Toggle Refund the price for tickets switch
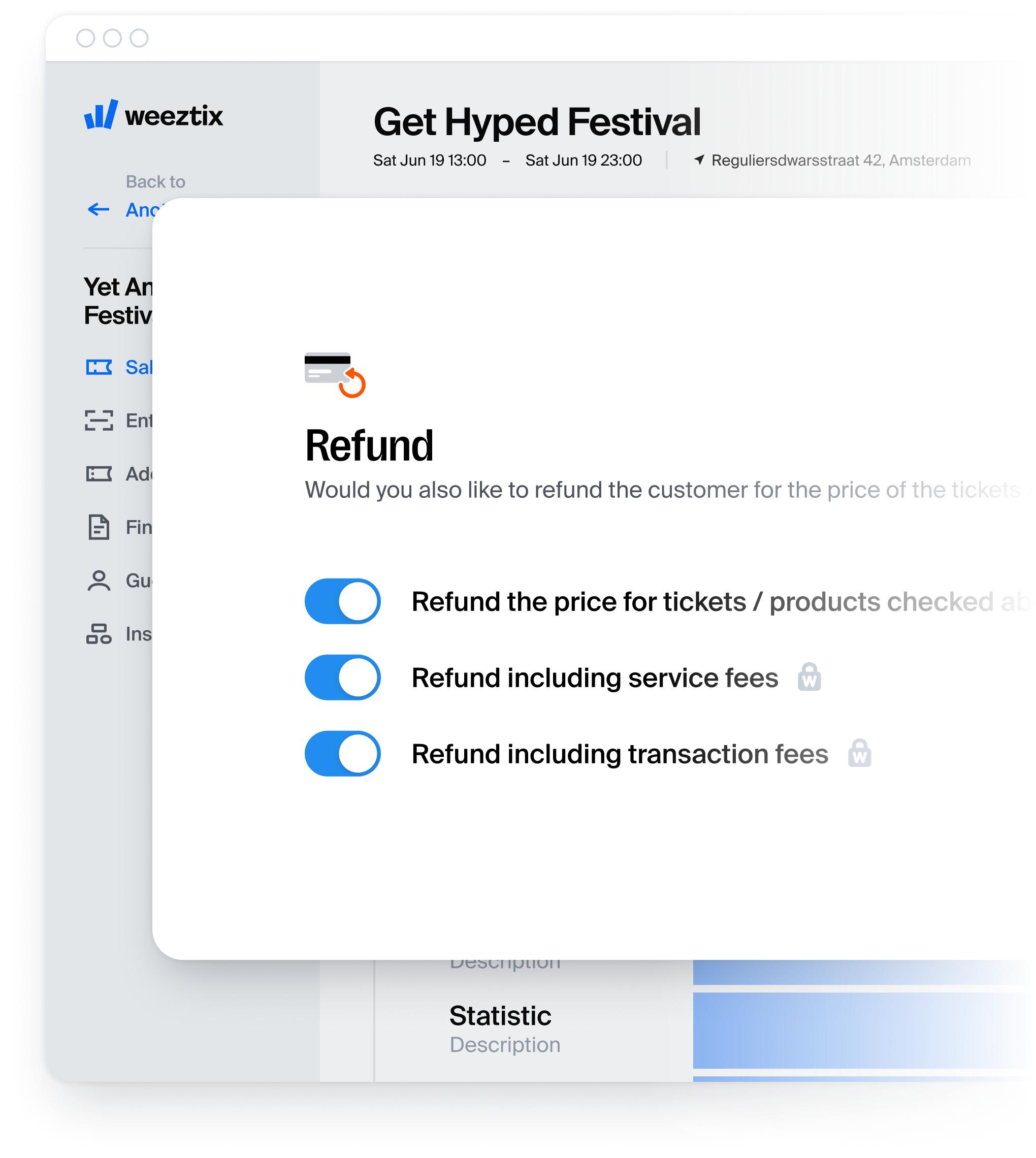 (x=343, y=601)
